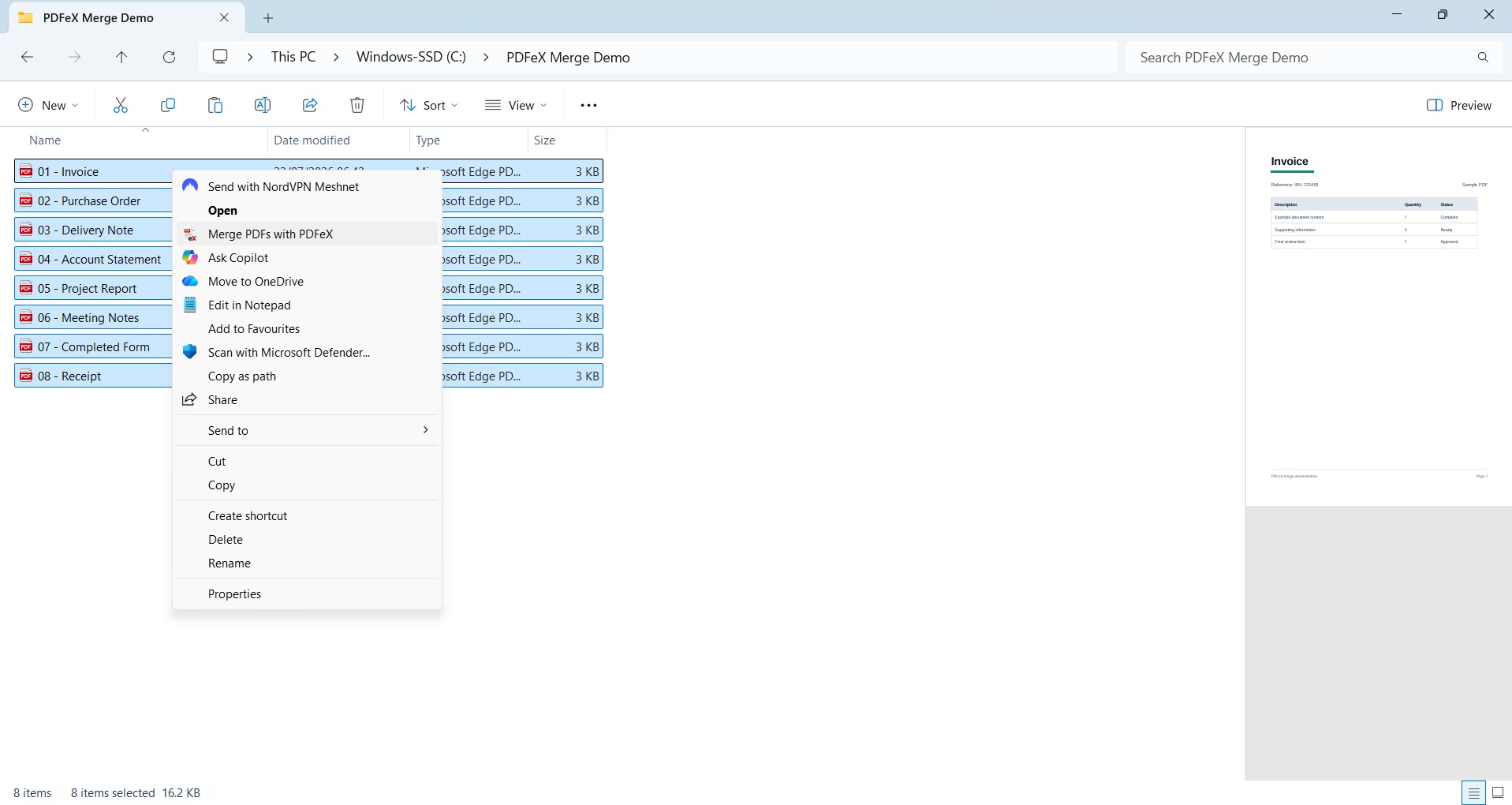The height and width of the screenshot is (805, 1512).
Task: Expand the Send to submenu
Action: pyautogui.click(x=307, y=430)
